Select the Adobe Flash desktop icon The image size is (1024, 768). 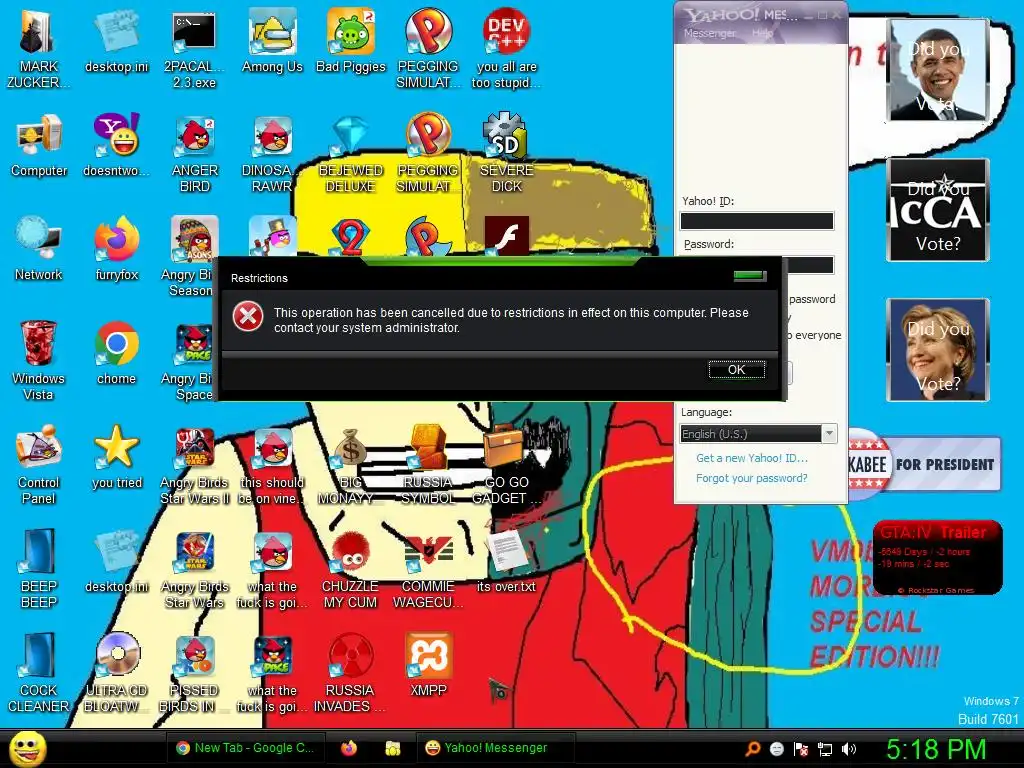(507, 236)
